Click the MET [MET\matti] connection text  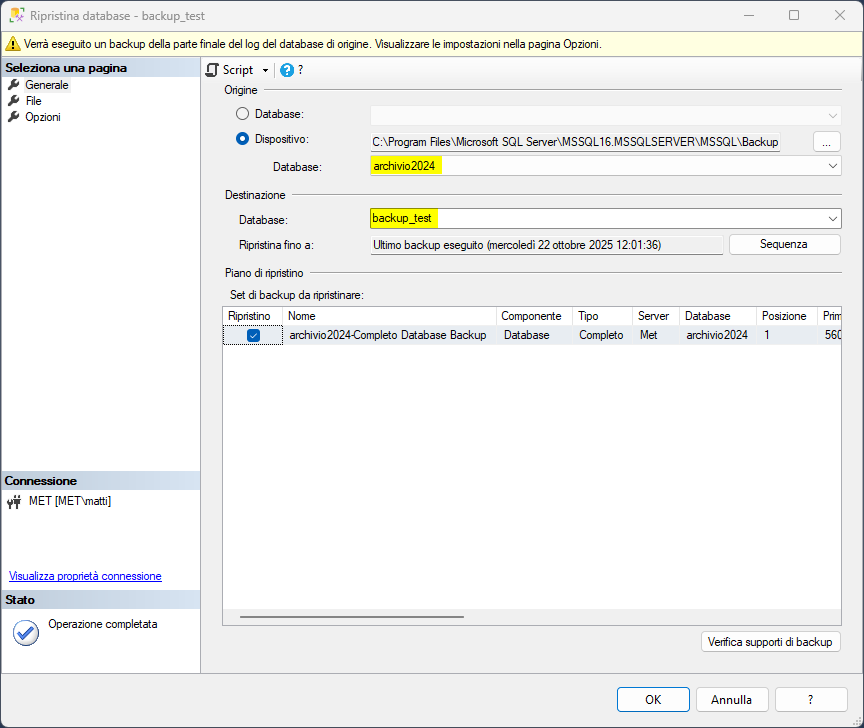(x=70, y=501)
